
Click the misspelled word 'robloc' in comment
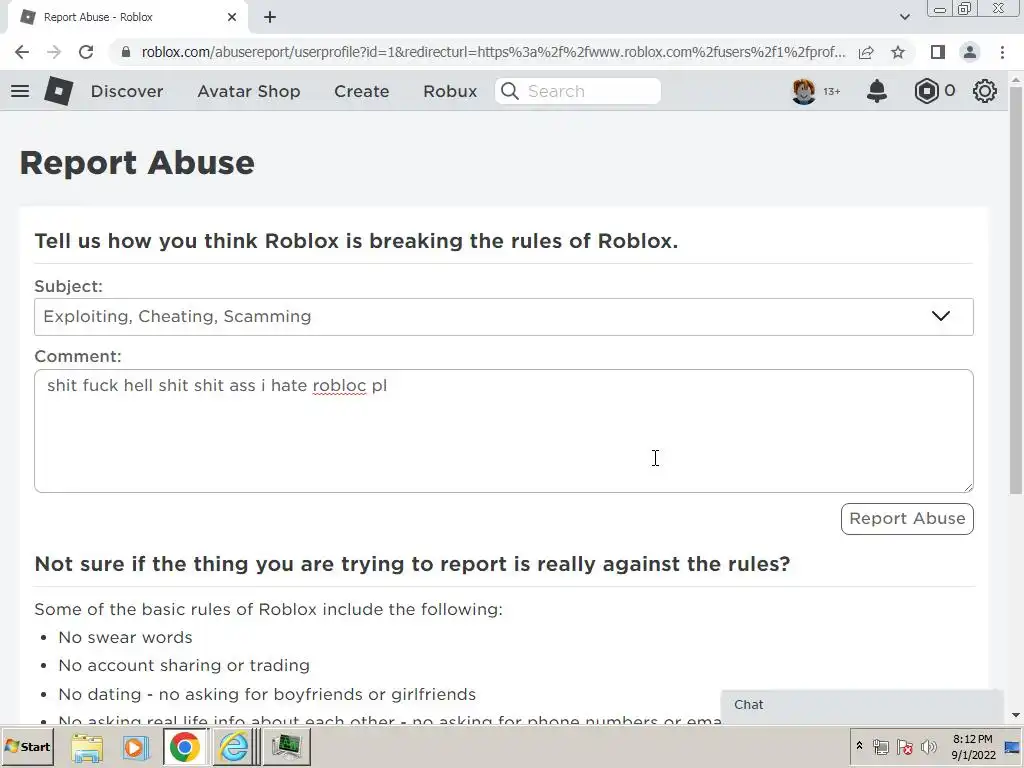coord(339,386)
